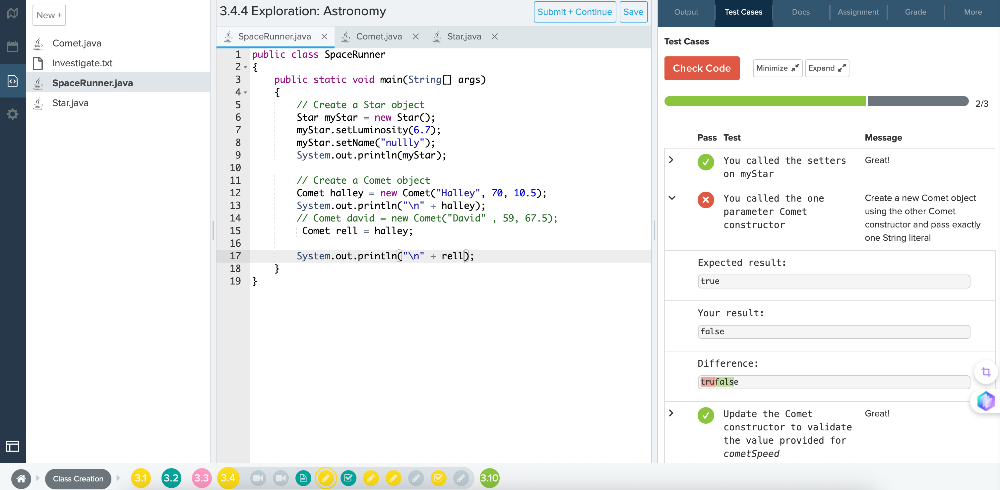Select the ringed yellow pencil exercise icon
1000x490 pixels.
pyautogui.click(x=325, y=478)
